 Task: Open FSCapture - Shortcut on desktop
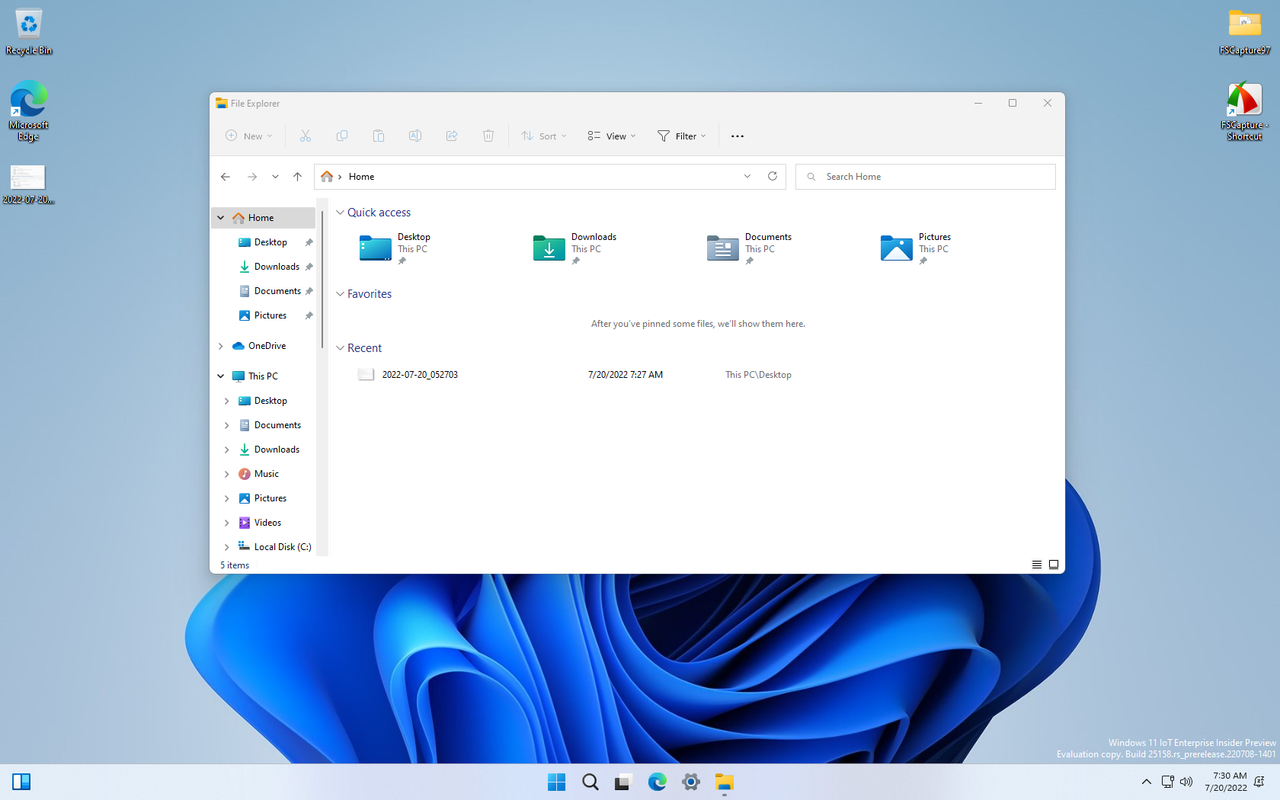pos(1244,112)
